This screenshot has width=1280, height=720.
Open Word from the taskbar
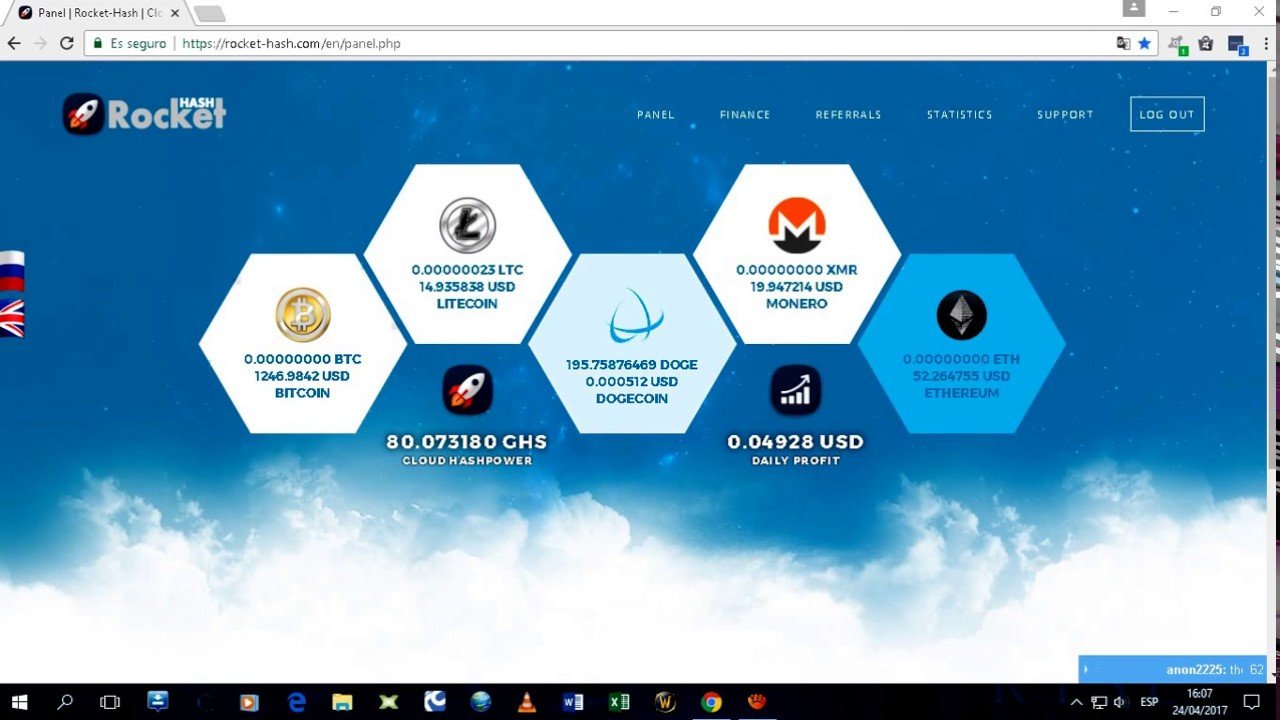click(x=573, y=702)
